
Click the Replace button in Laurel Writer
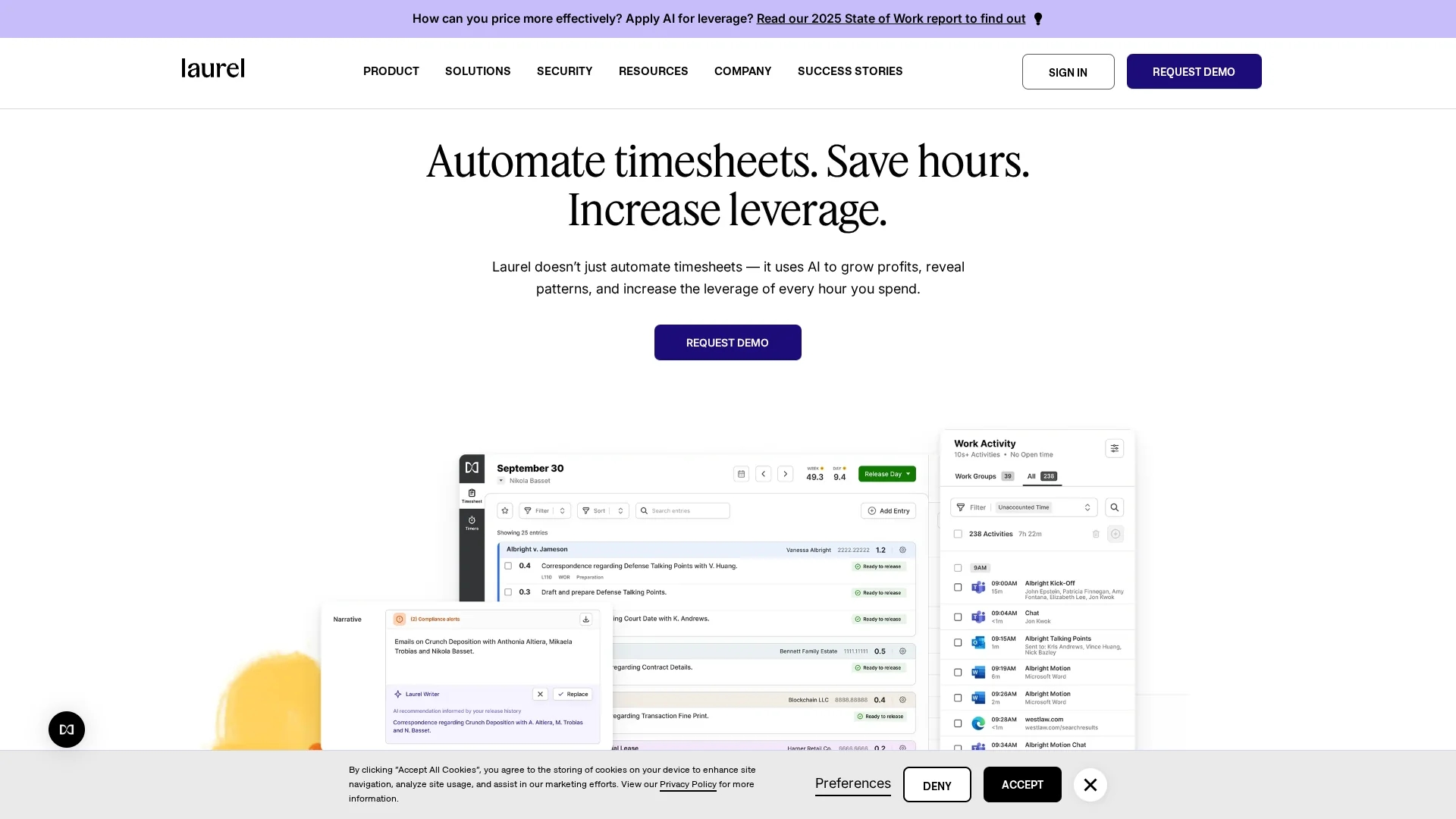click(x=573, y=694)
